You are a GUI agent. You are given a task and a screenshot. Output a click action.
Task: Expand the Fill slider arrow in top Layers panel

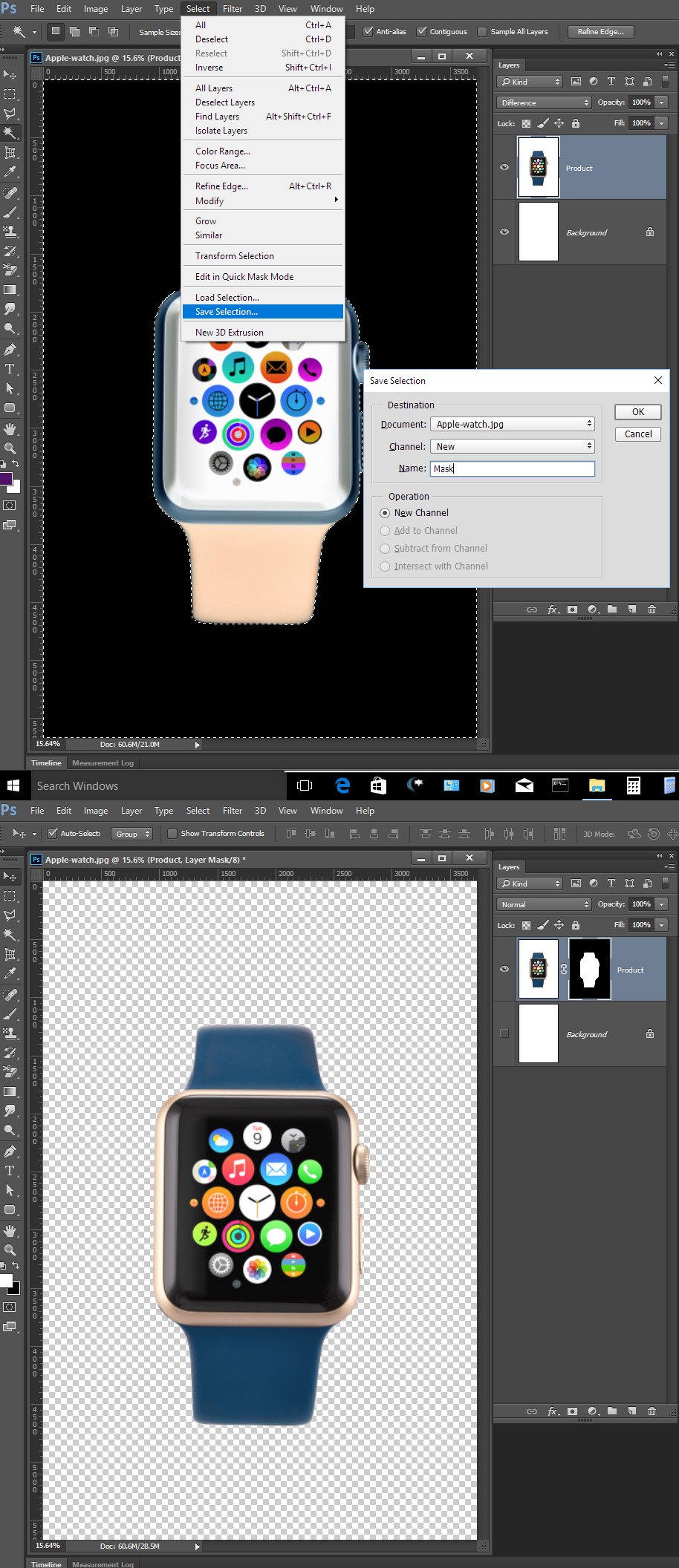coord(662,123)
